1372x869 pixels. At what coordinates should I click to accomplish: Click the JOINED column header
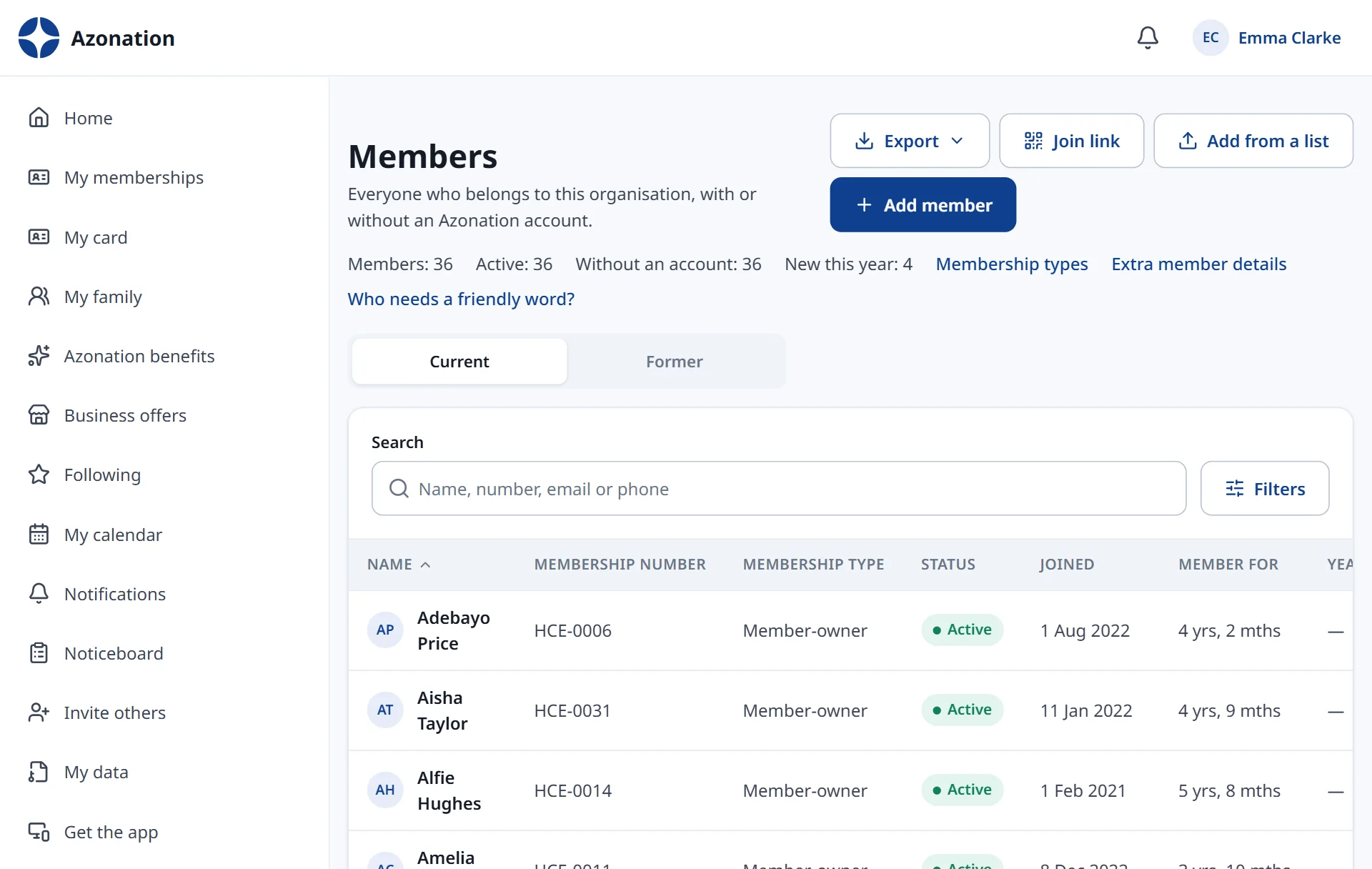[1067, 565]
